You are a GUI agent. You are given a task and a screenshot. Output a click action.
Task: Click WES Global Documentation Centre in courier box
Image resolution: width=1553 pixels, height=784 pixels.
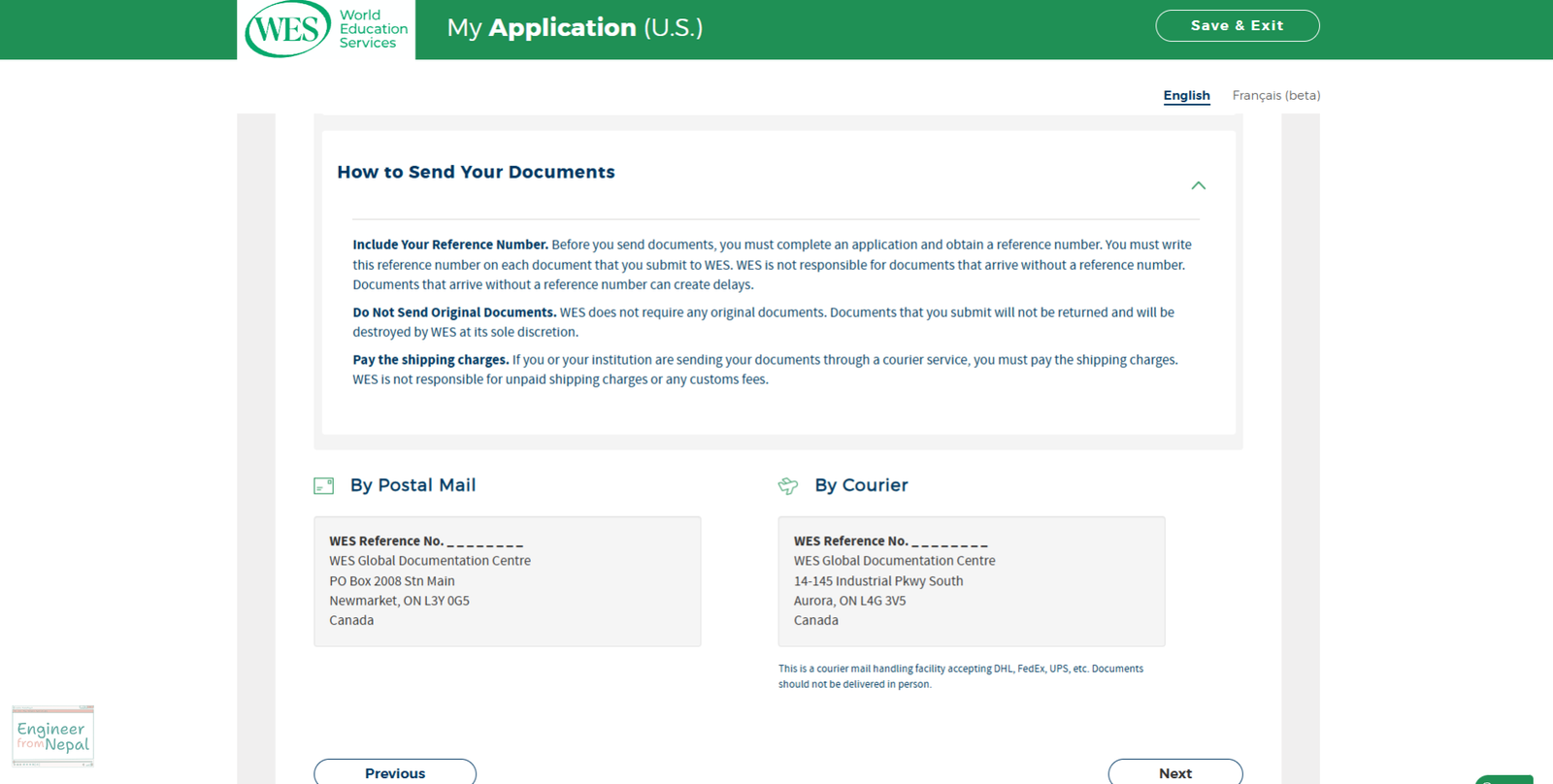[894, 561]
